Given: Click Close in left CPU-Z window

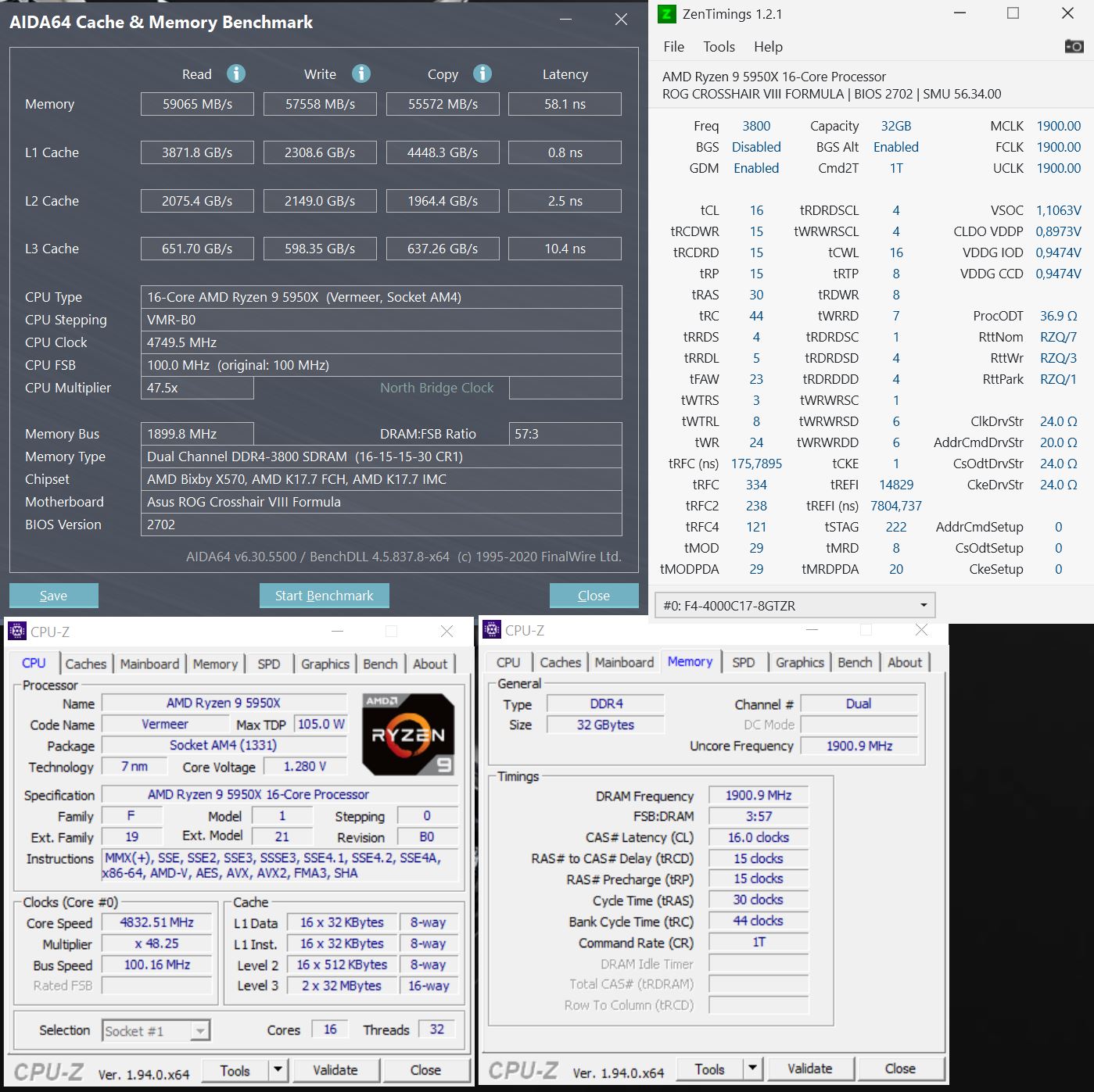Looking at the screenshot, I should click(x=425, y=1069).
